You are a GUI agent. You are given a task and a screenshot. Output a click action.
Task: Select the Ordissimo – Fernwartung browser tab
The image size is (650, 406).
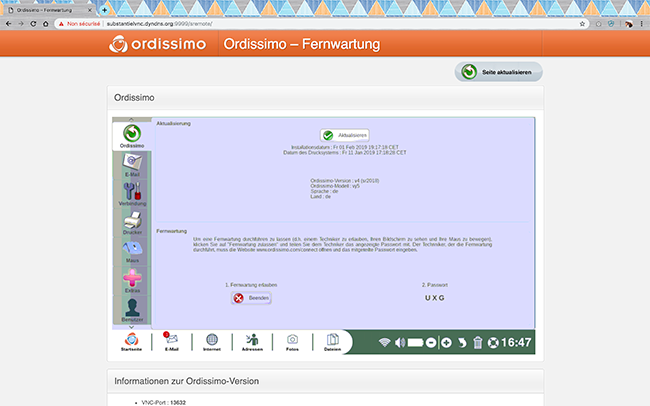point(49,10)
